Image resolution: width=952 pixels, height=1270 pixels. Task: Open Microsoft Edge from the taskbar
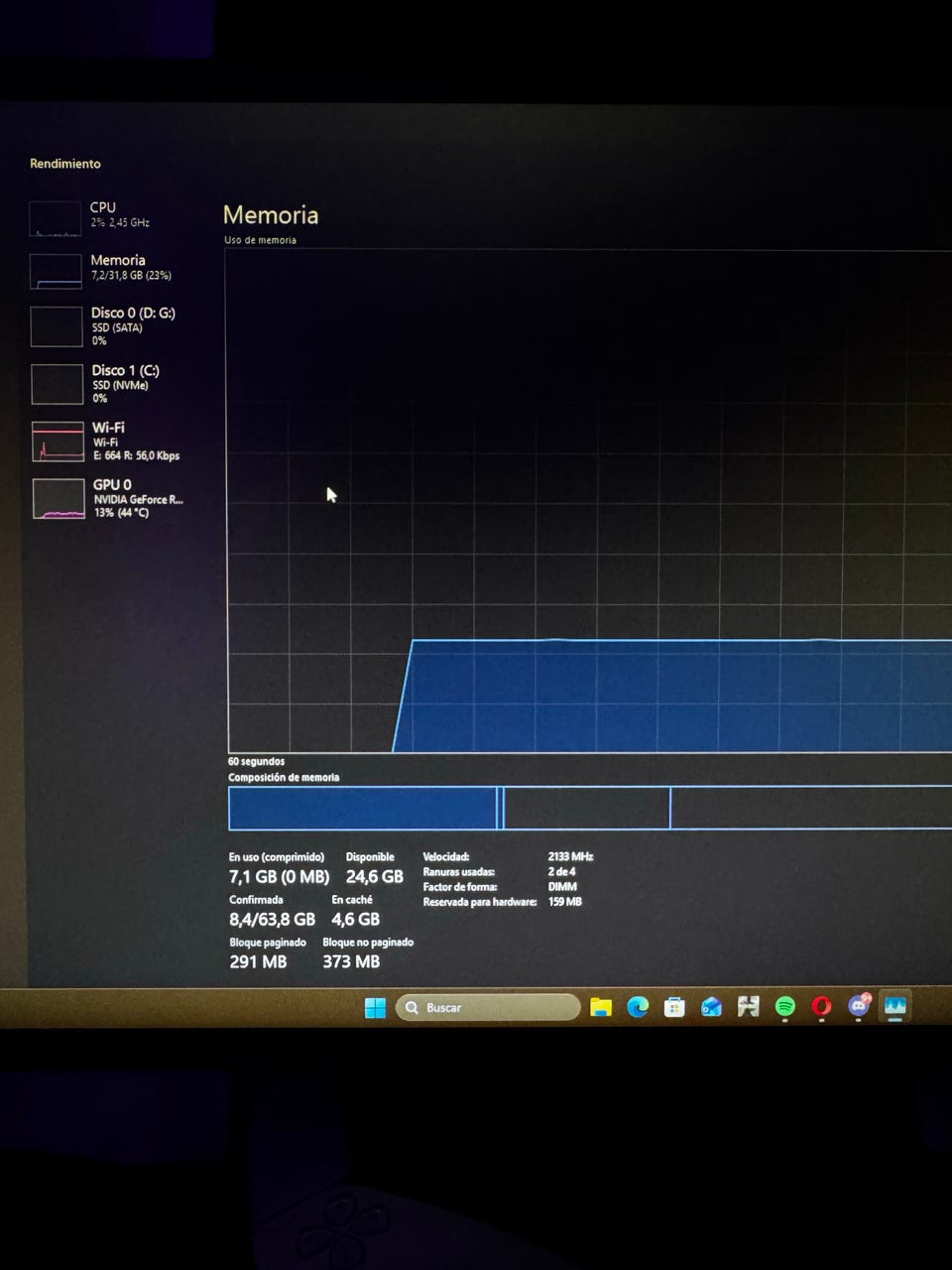click(638, 1007)
